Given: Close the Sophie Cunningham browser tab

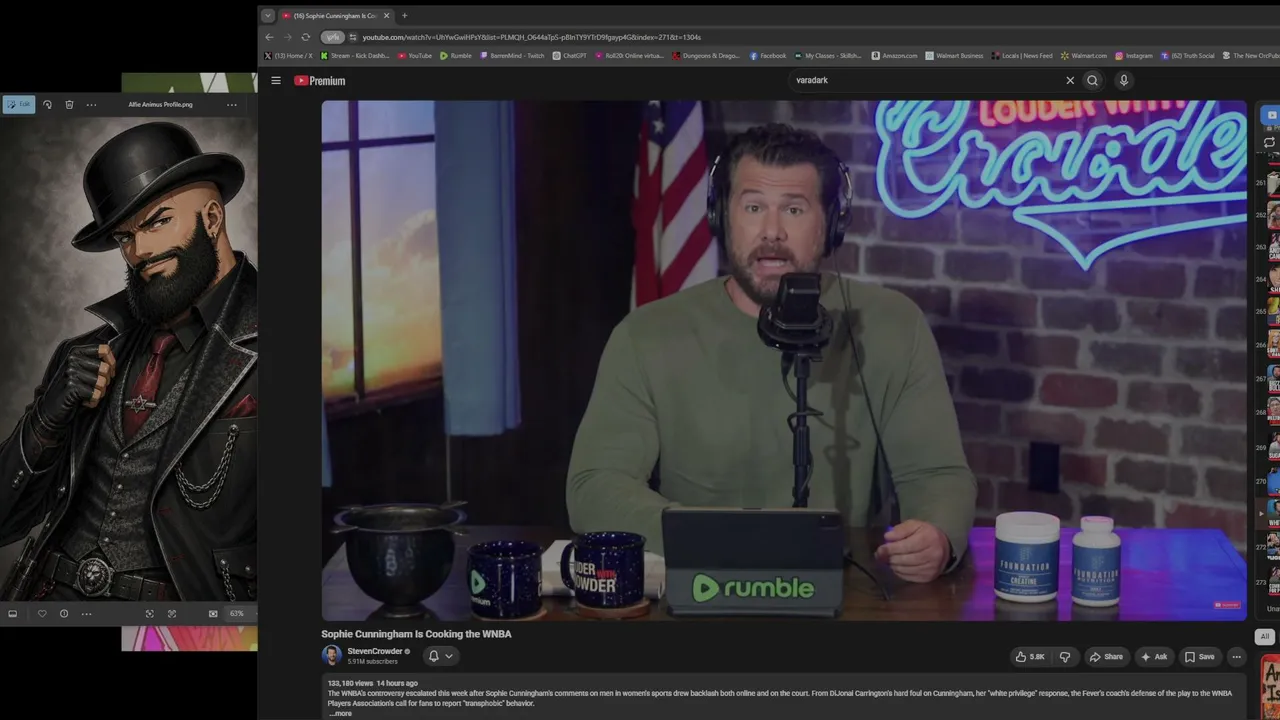Looking at the screenshot, I should click(386, 16).
